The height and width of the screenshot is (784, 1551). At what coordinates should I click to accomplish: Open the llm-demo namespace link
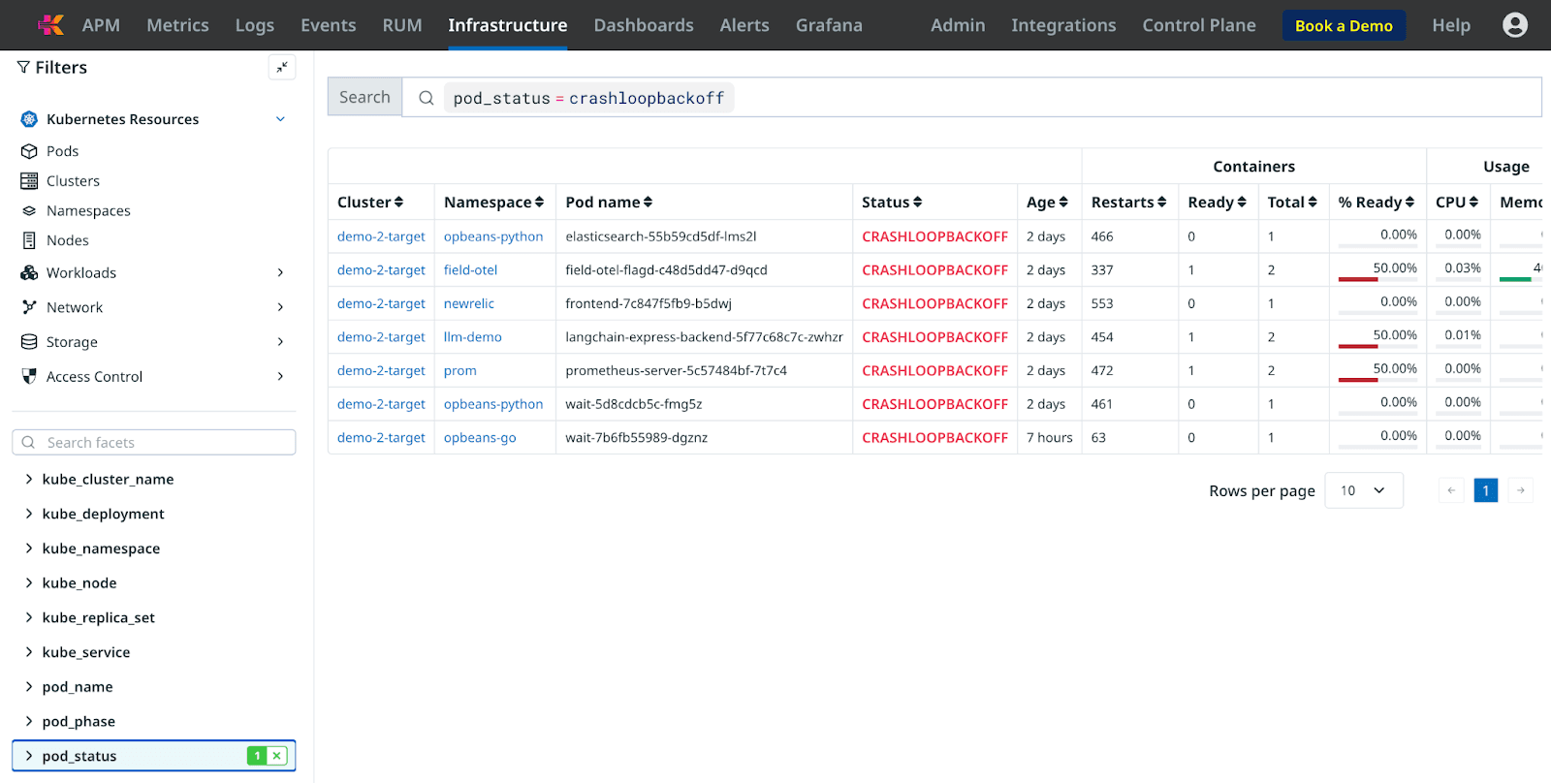click(473, 337)
